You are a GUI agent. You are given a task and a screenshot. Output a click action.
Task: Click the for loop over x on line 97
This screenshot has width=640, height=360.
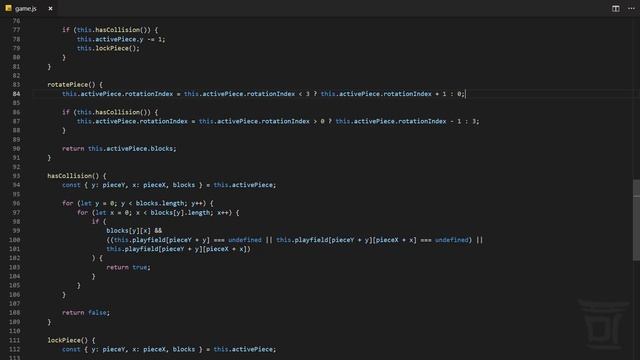pyautogui.click(x=158, y=212)
